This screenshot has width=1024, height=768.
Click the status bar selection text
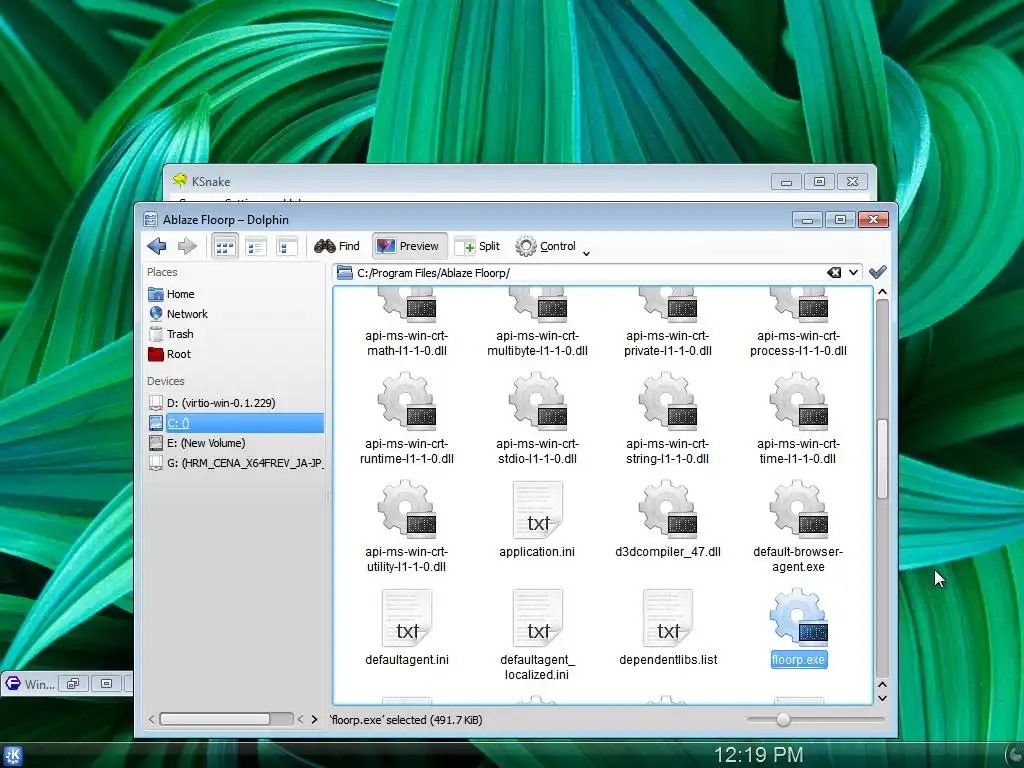tap(406, 720)
